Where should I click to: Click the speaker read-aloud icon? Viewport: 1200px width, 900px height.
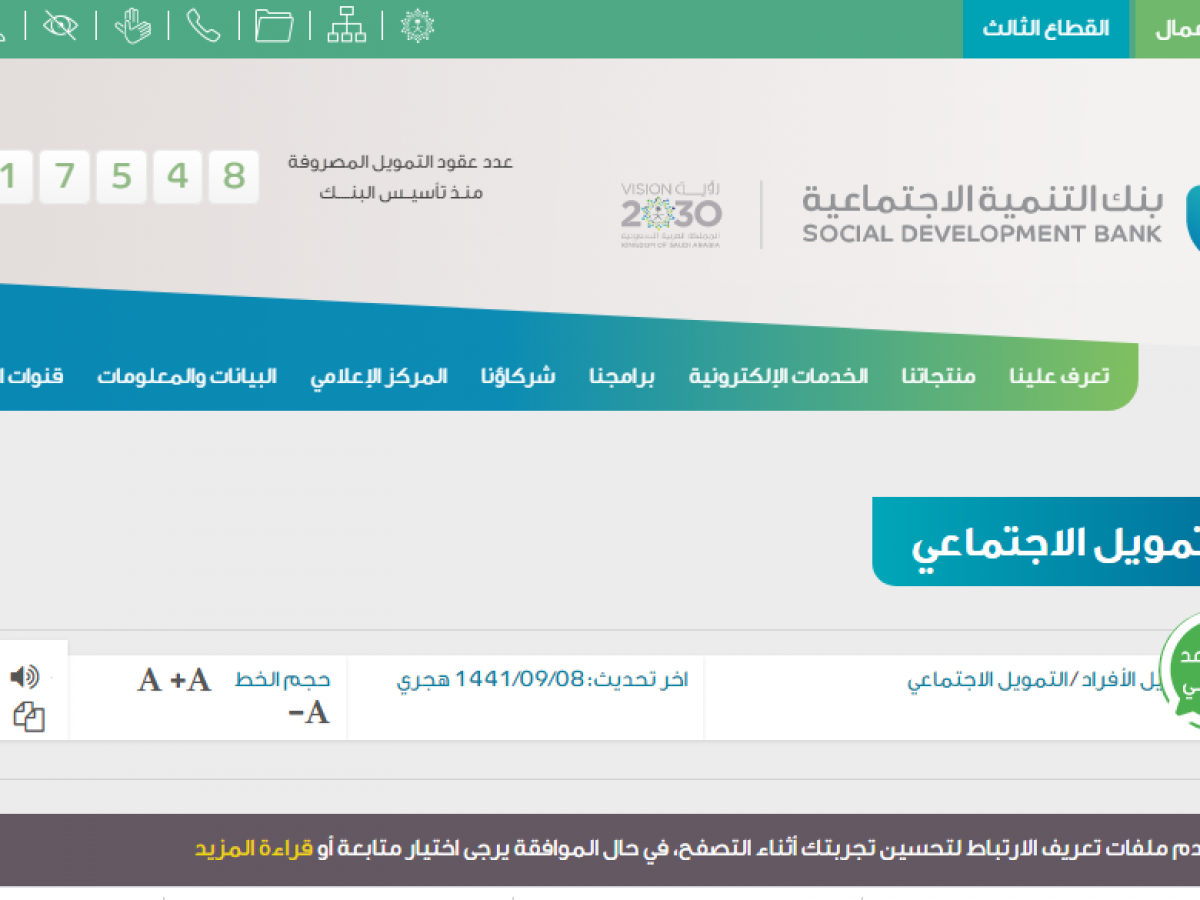coord(24,678)
